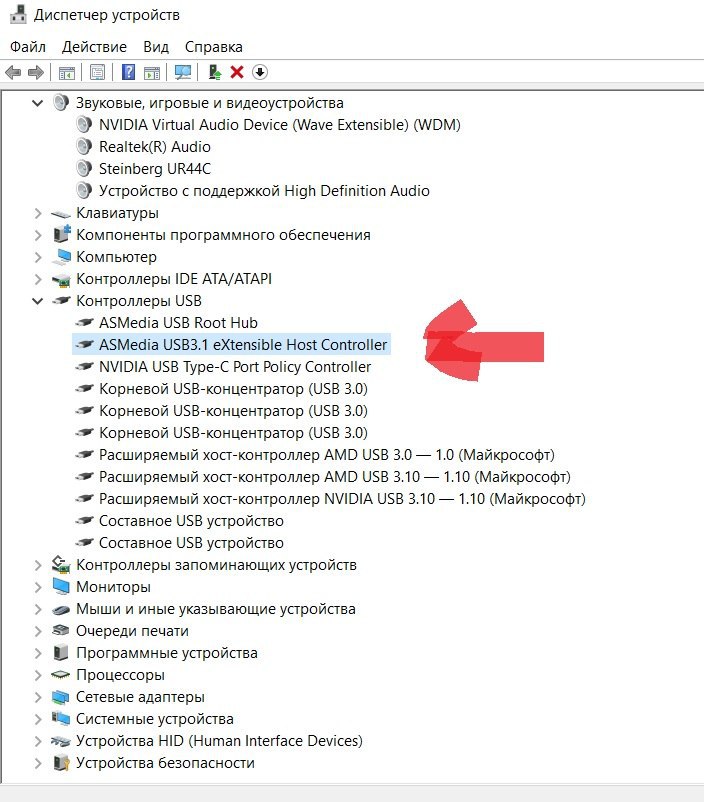Click the monitor icon beside Мониторы
Image resolution: width=704 pixels, height=802 pixels.
click(61, 587)
